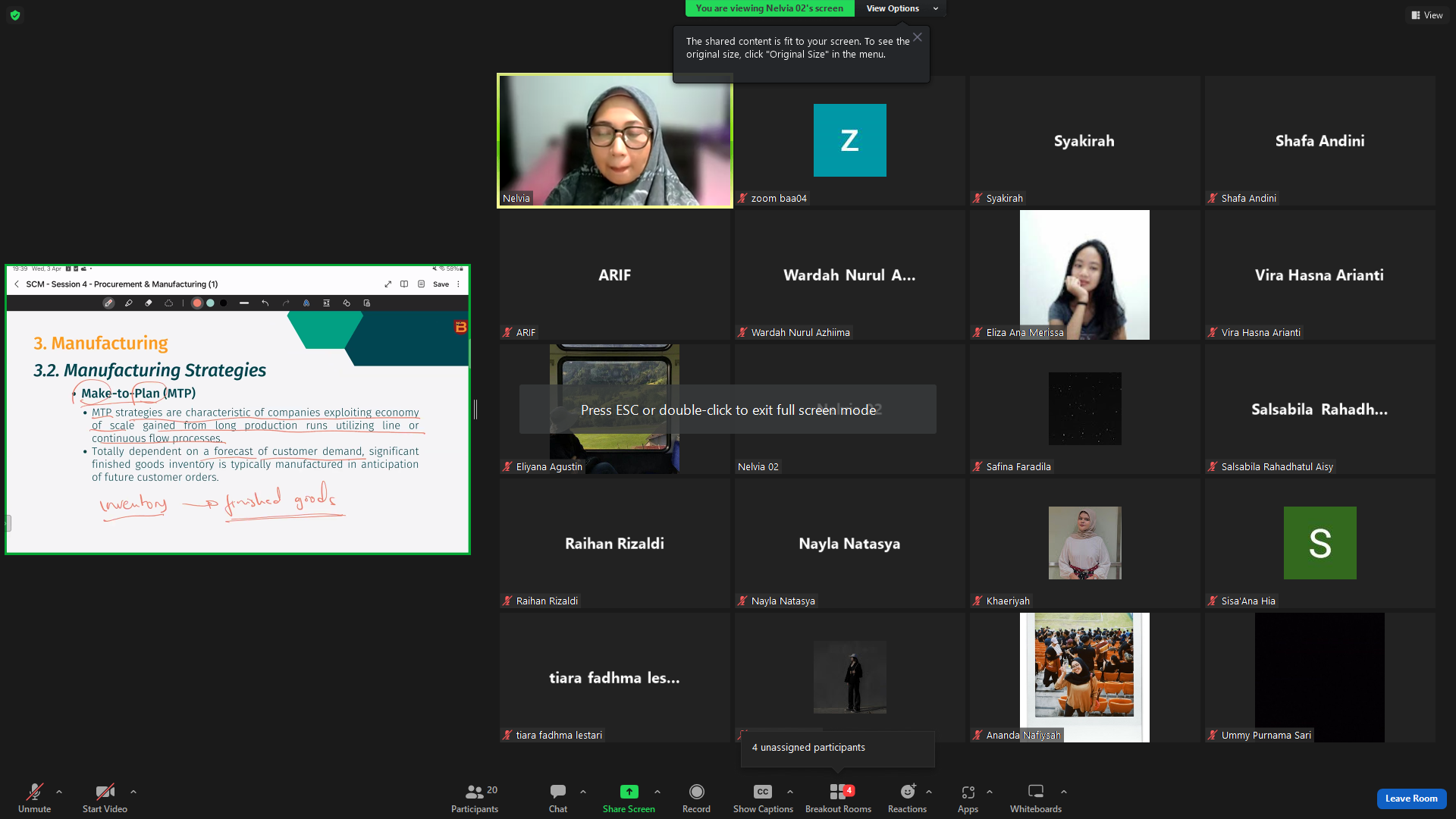Click the expand full-screen icon in shared note

[388, 284]
